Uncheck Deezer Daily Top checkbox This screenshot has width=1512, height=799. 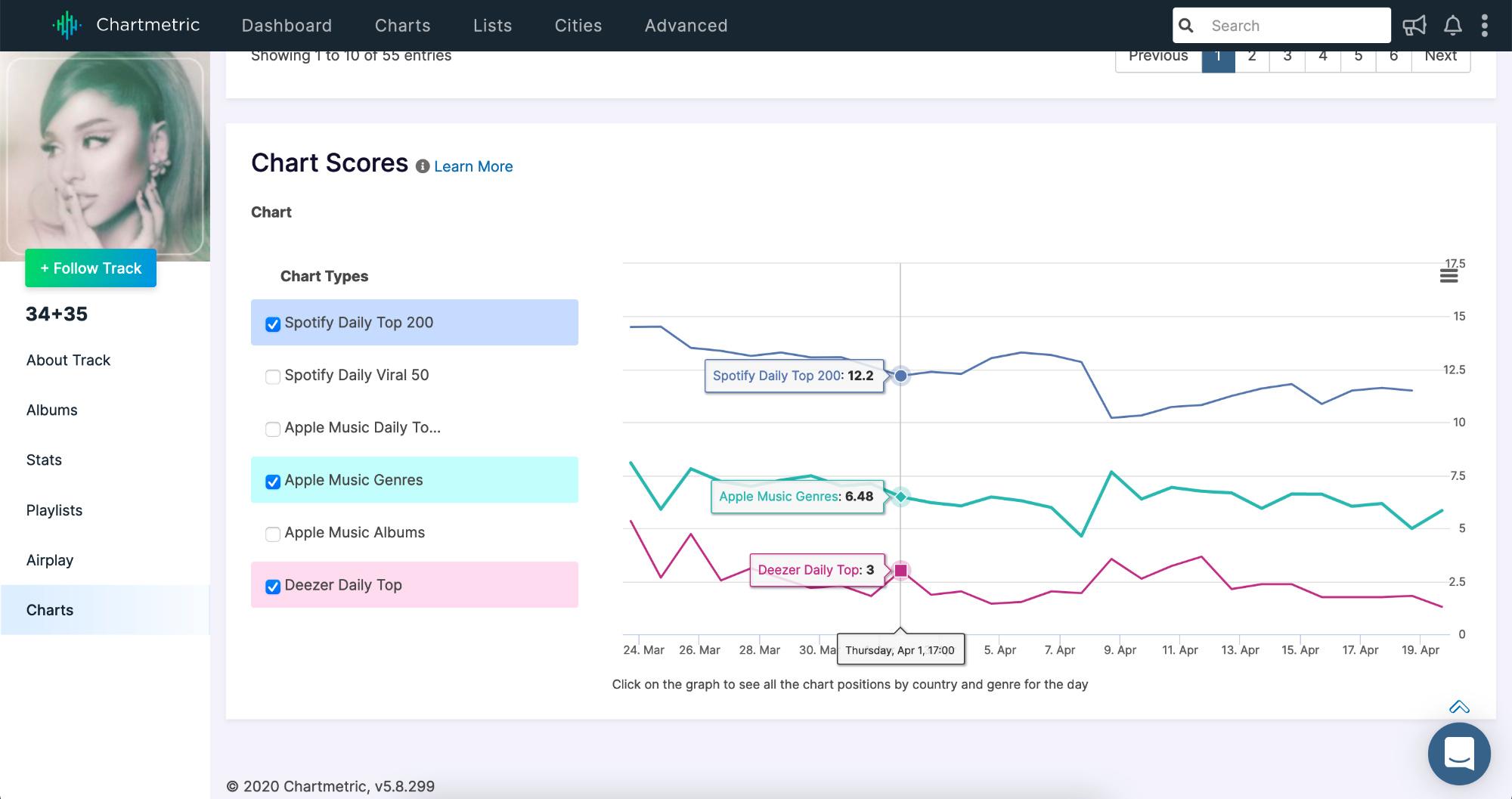coord(273,587)
